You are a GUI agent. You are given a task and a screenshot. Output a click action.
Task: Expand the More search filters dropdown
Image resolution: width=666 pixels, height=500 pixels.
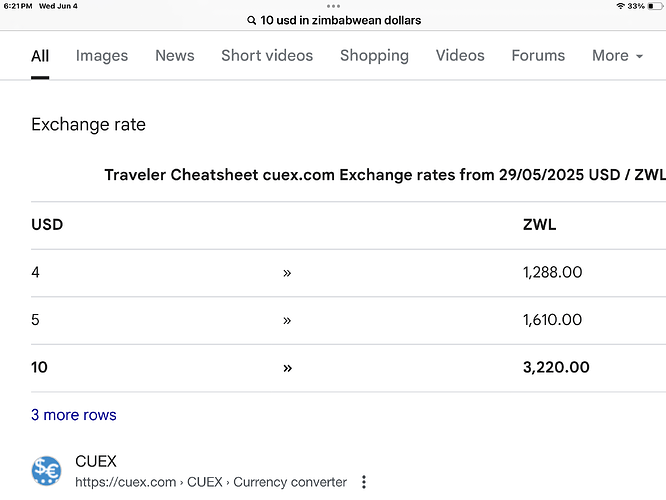click(618, 56)
